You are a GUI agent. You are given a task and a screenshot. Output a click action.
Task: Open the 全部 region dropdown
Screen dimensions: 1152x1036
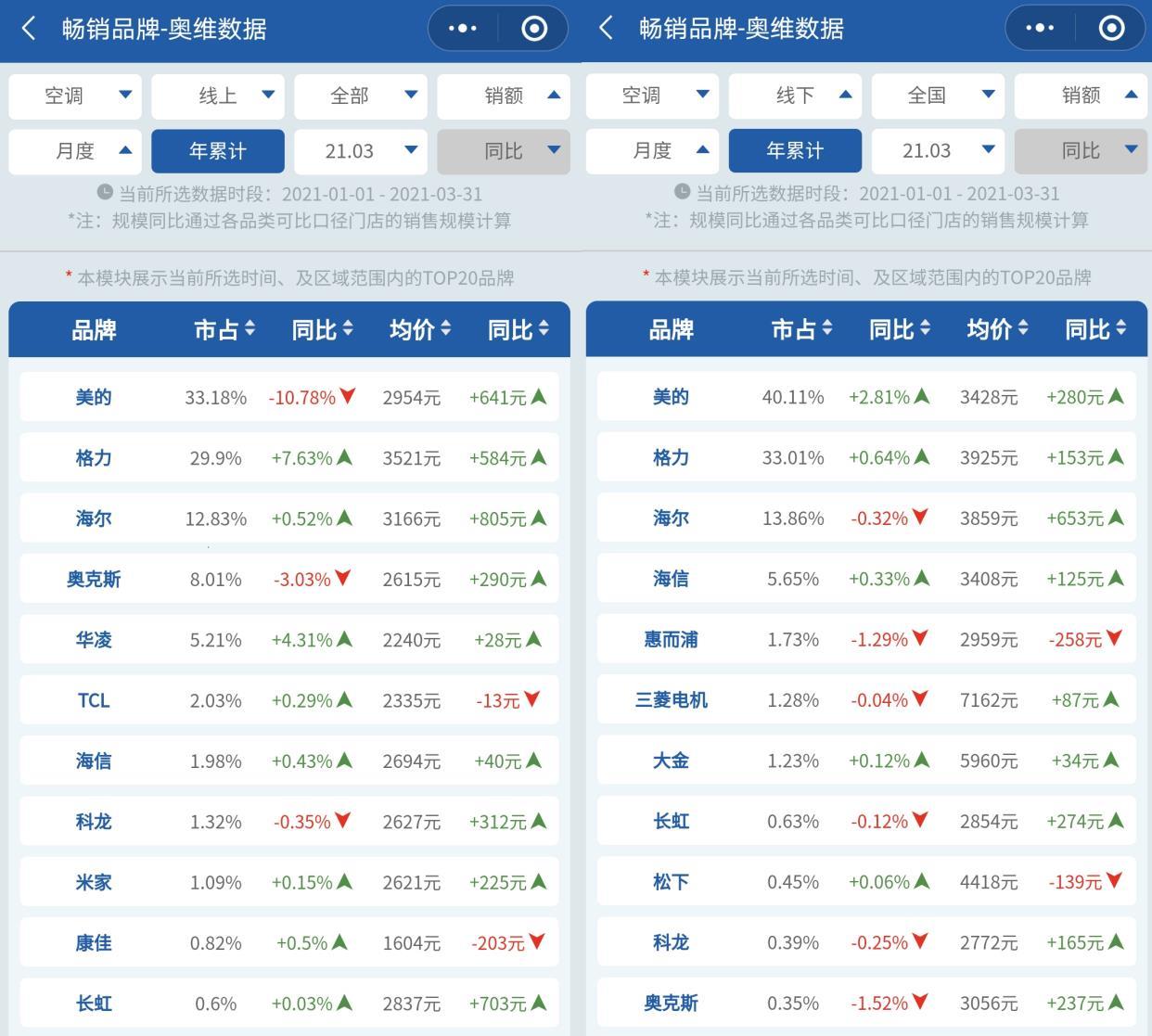(x=361, y=96)
